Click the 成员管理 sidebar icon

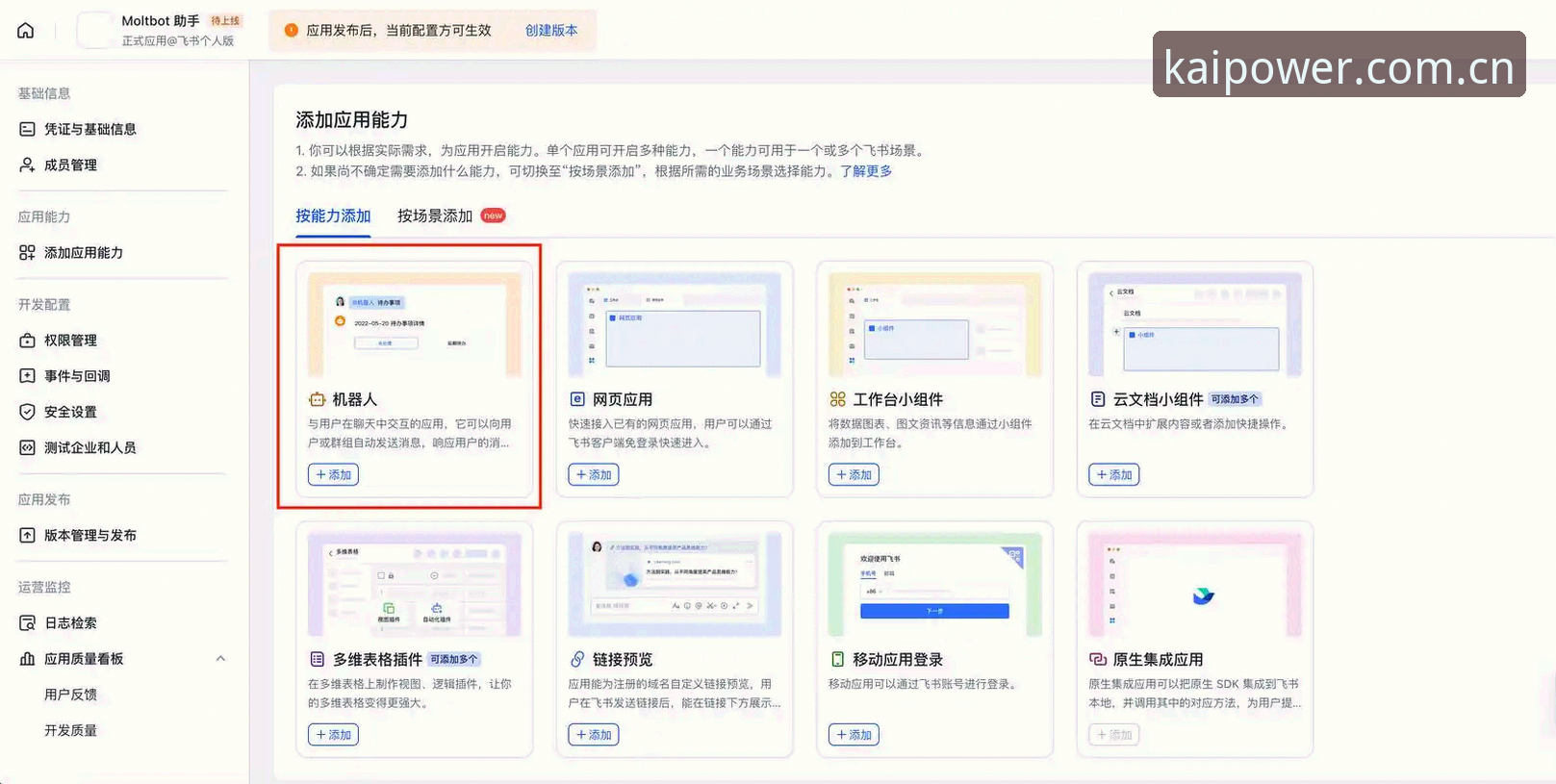27,164
